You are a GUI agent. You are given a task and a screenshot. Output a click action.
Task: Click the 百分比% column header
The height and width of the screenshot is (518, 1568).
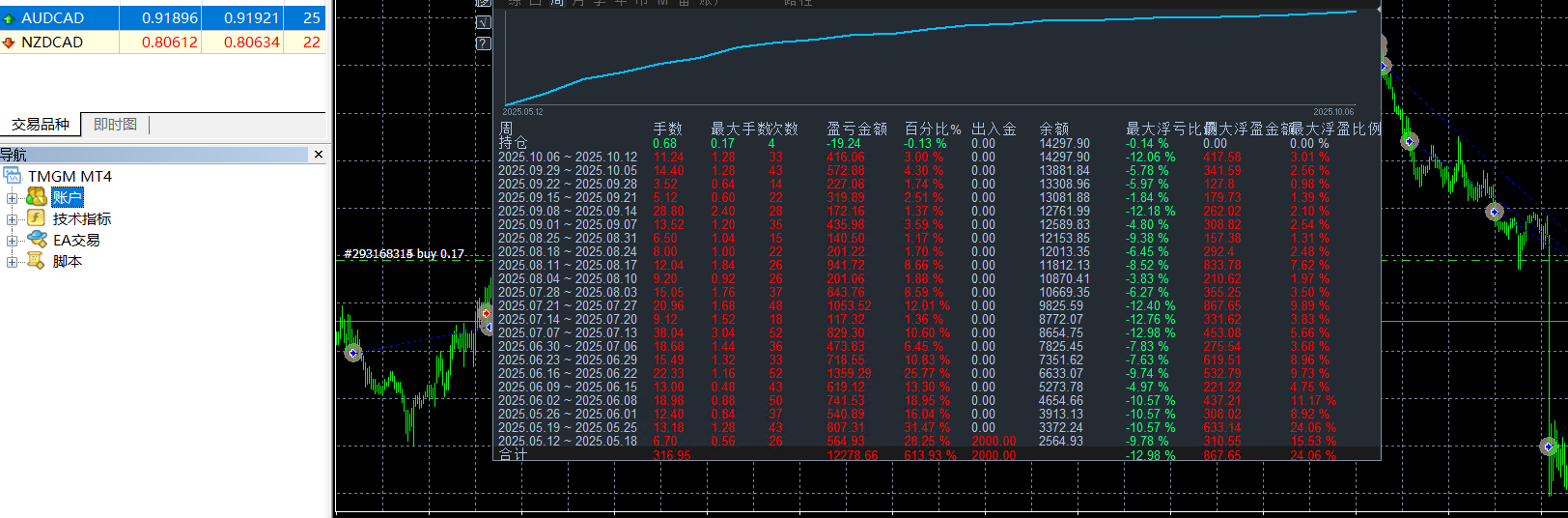point(933,129)
